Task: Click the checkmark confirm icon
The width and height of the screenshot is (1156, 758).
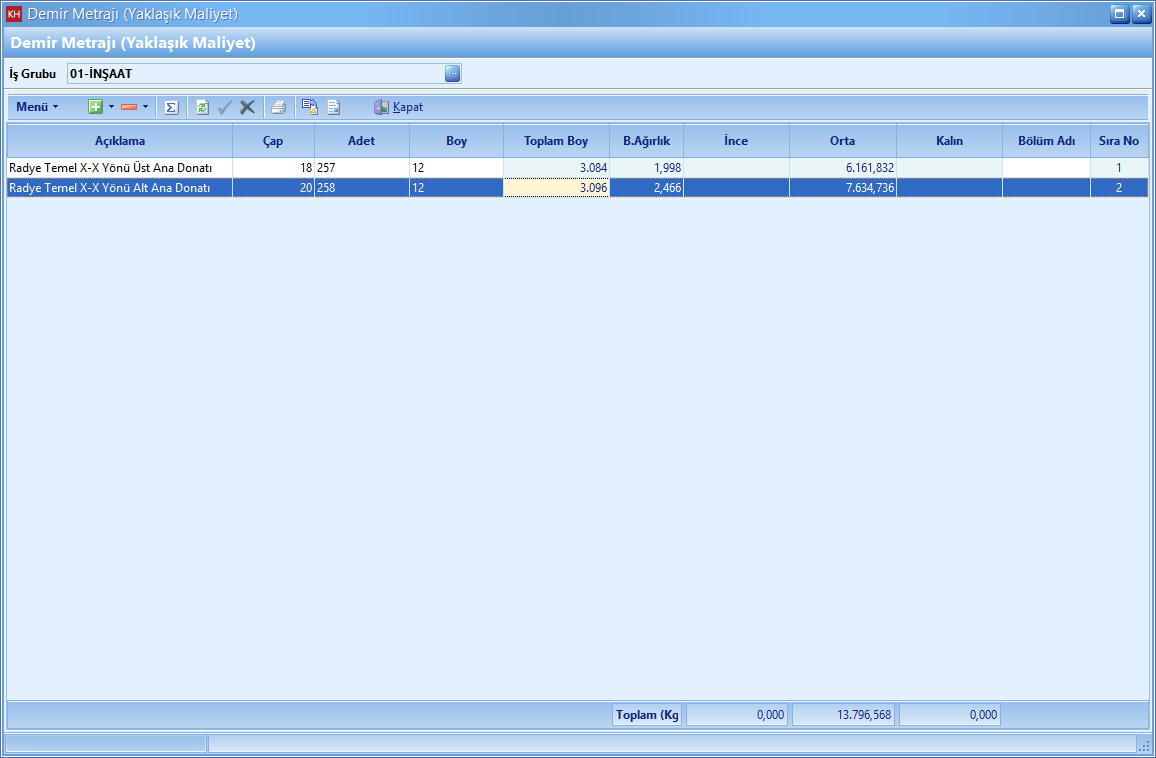Action: [x=225, y=107]
